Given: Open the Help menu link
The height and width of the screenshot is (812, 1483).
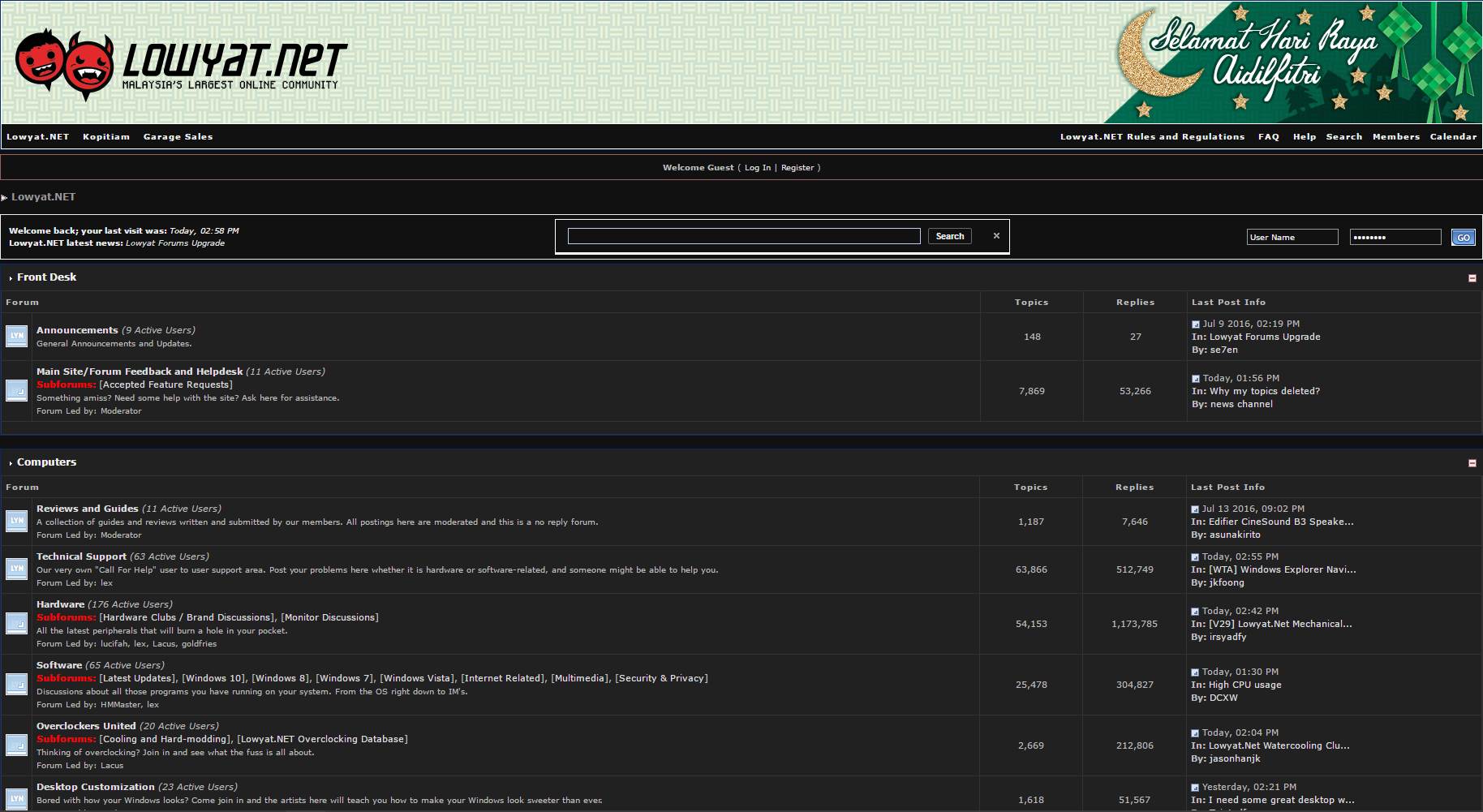Looking at the screenshot, I should coord(1305,136).
